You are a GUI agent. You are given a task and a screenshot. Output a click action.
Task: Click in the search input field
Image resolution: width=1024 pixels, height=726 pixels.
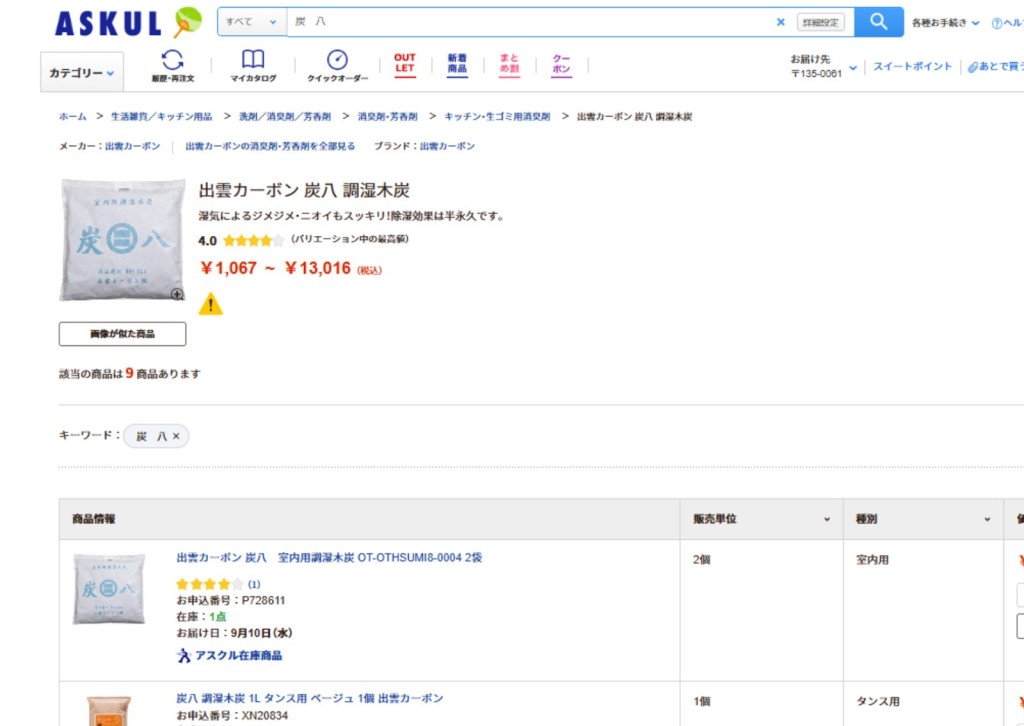529,22
